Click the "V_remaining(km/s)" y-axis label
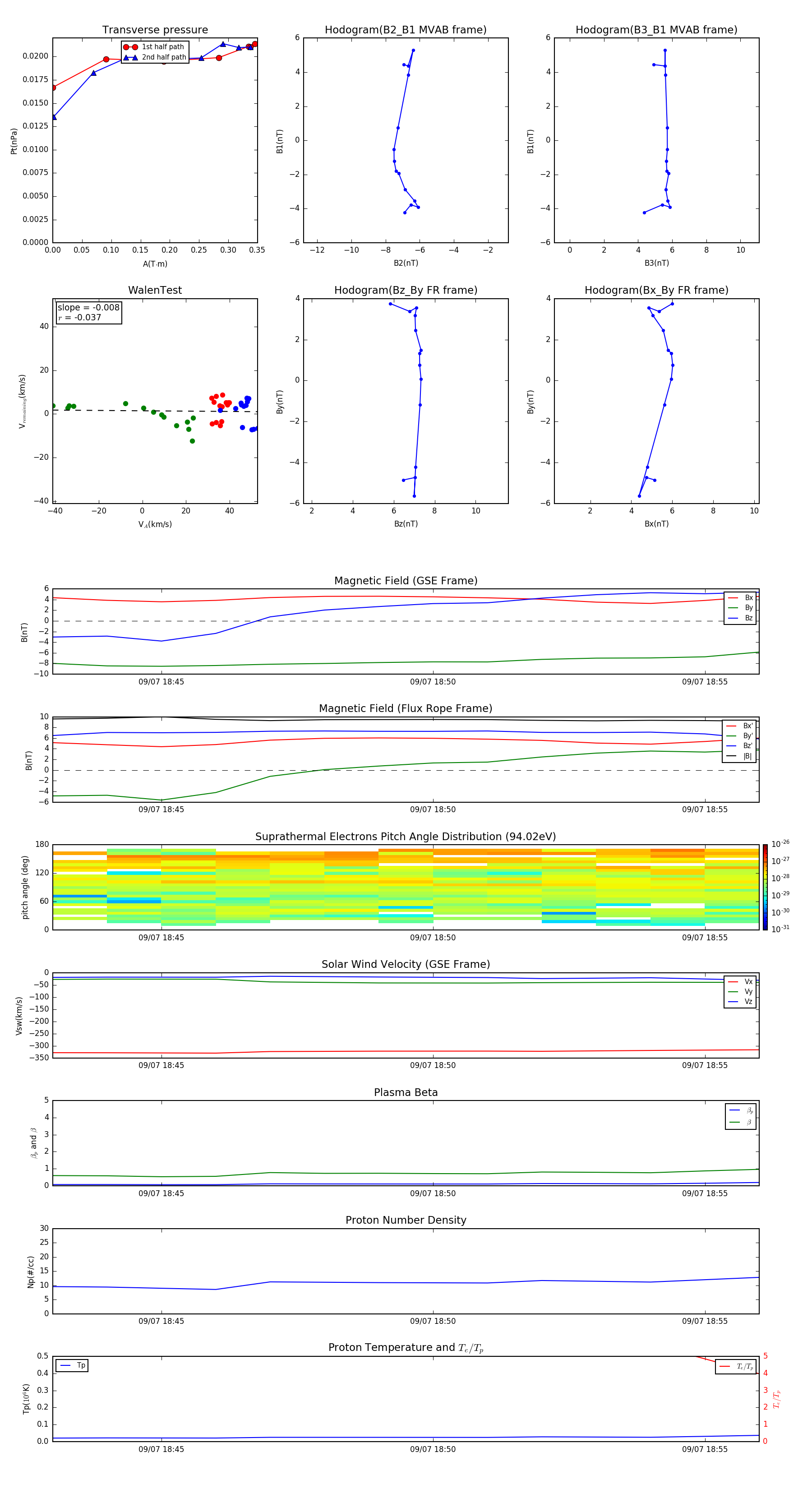The width and height of the screenshot is (812, 1489). (23, 401)
